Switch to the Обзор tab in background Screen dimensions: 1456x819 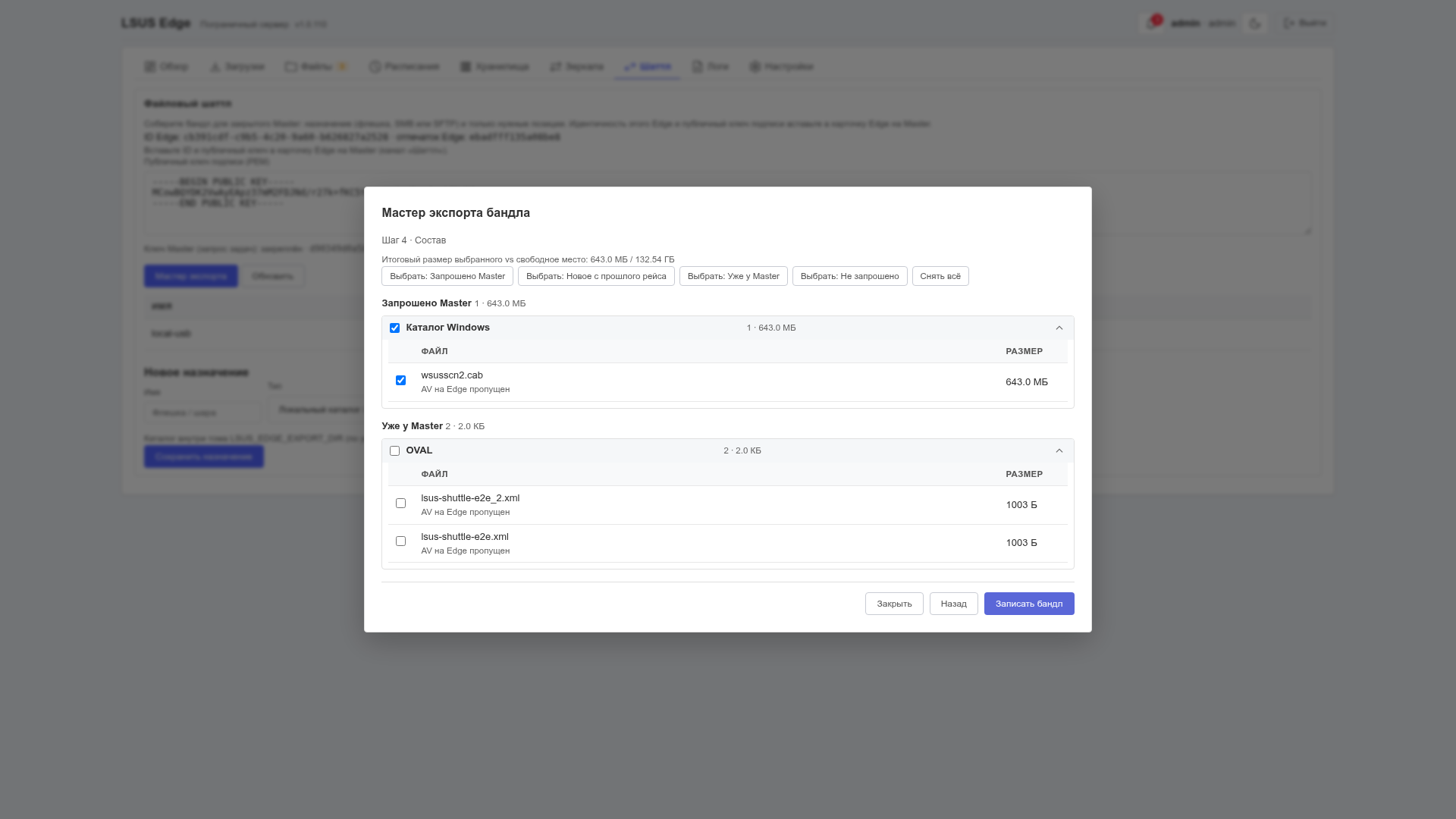[166, 67]
